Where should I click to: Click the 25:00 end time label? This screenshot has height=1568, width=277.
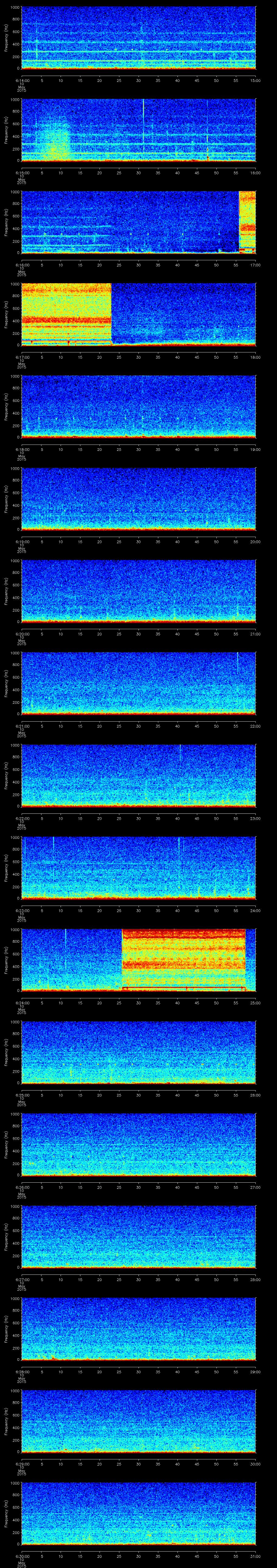tap(256, 1003)
